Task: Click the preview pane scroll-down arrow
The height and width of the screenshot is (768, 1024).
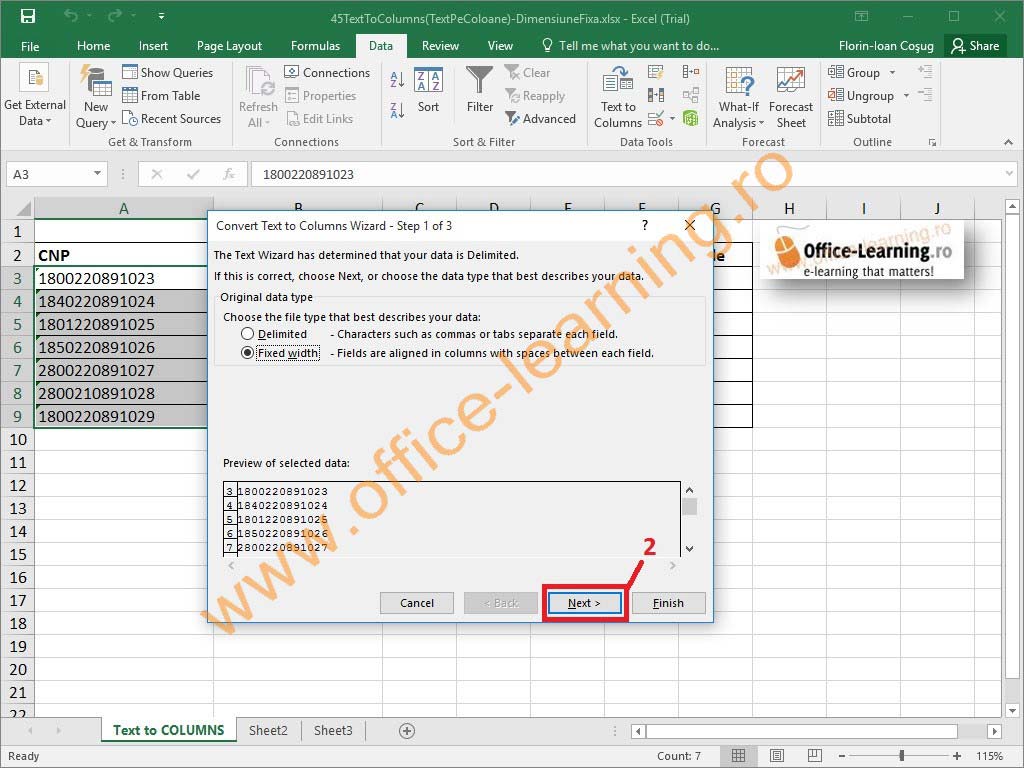Action: 689,549
